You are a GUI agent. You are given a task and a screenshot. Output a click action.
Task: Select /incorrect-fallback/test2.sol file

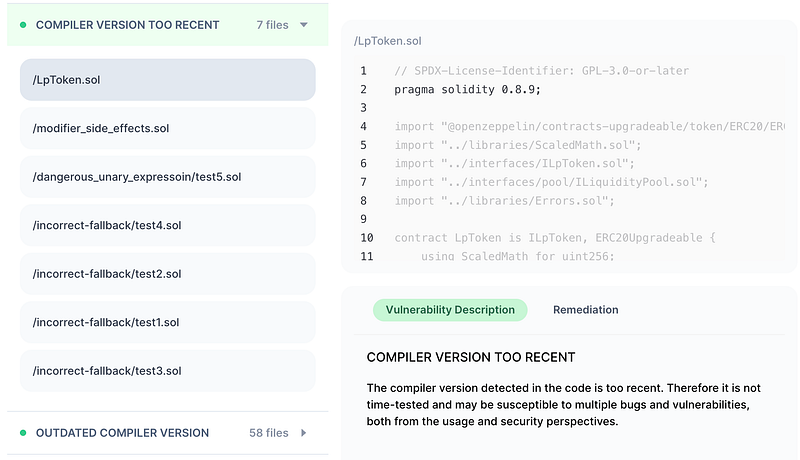(167, 274)
